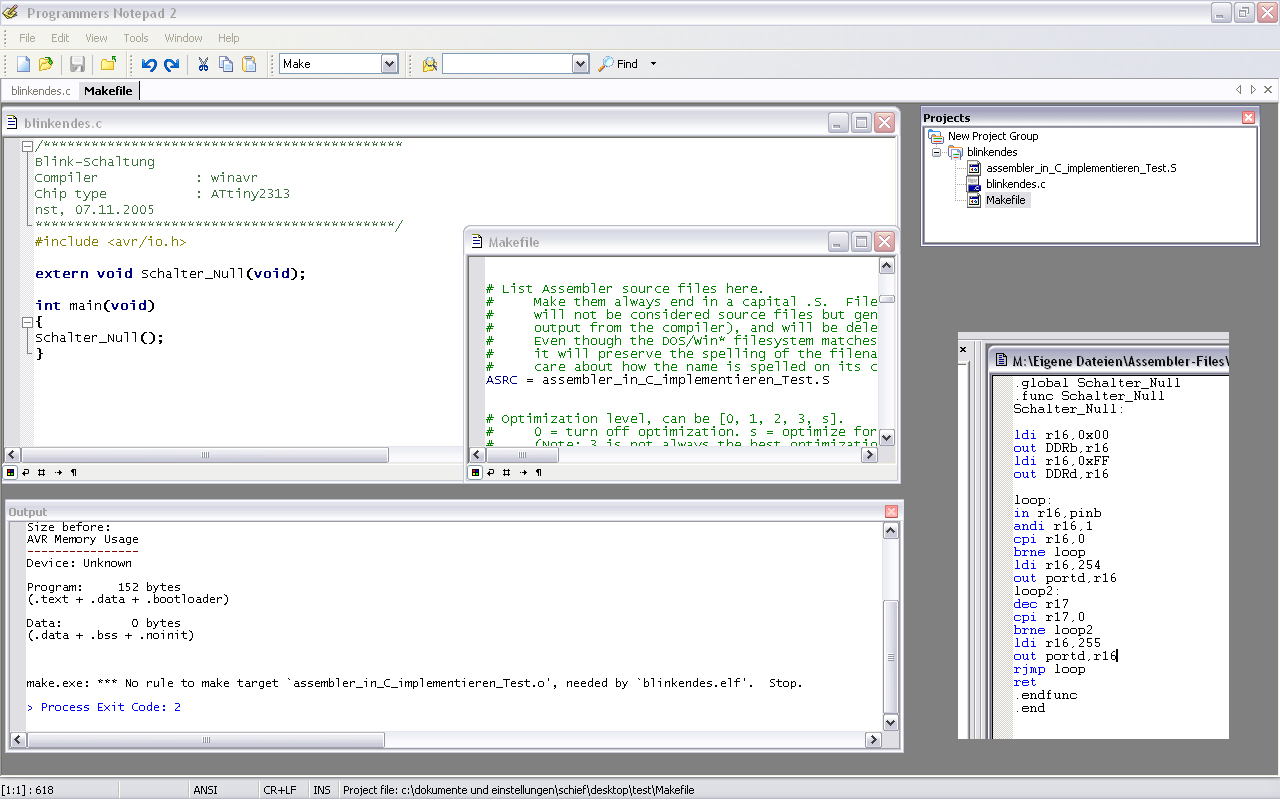Toggle syntax highlighting in blinkendes.c window
Image resolution: width=1280 pixels, height=800 pixels.
click(x=11, y=472)
